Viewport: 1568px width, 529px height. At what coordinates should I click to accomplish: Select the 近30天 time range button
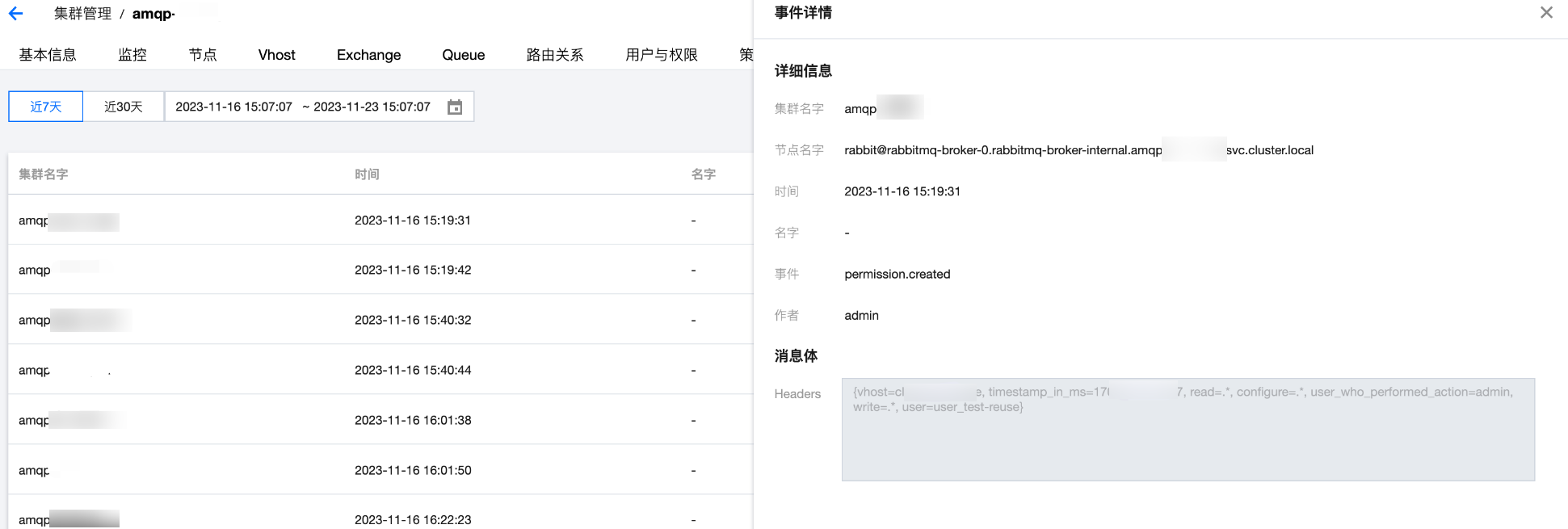(x=124, y=107)
